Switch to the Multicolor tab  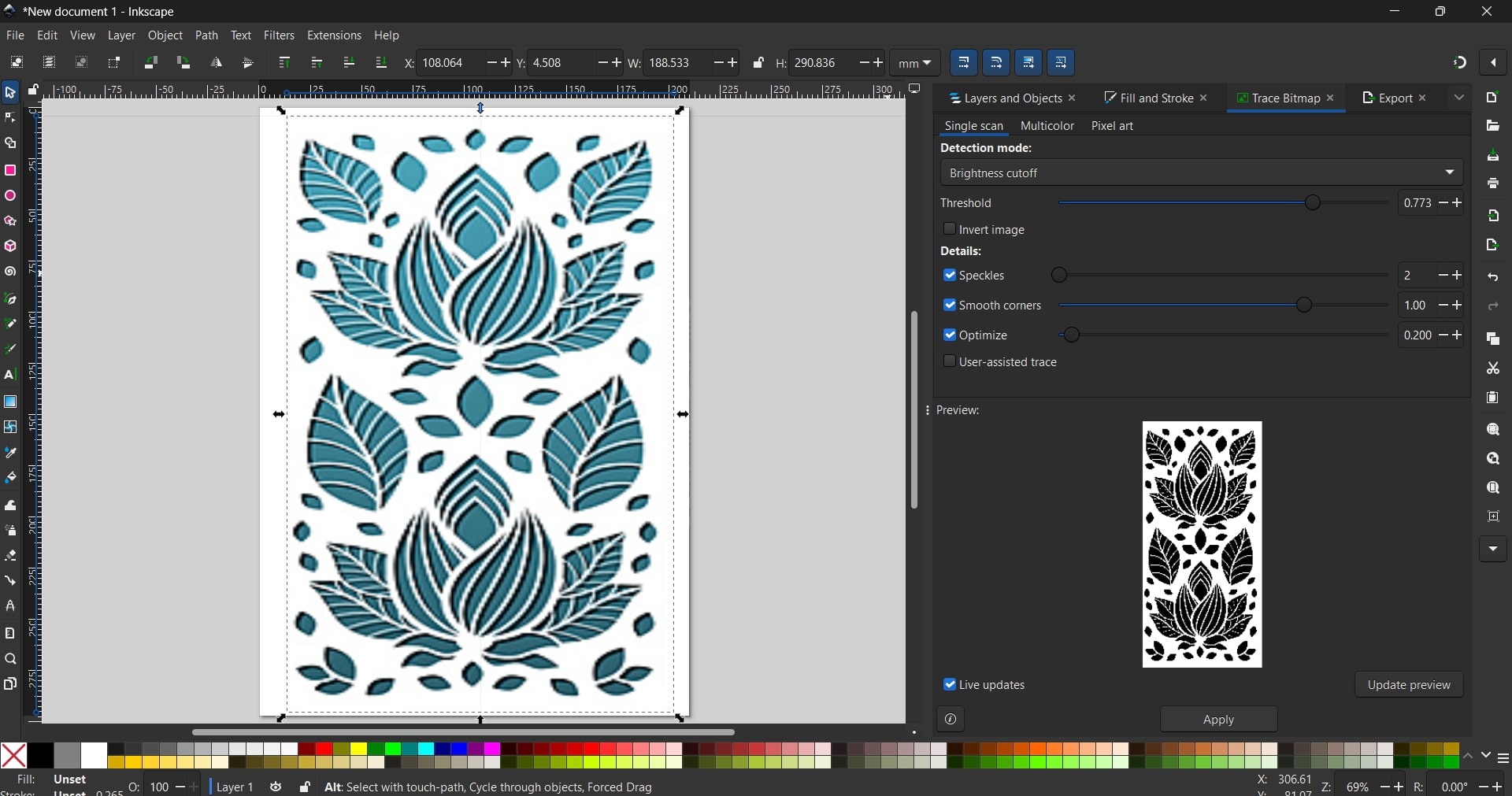coord(1047,126)
